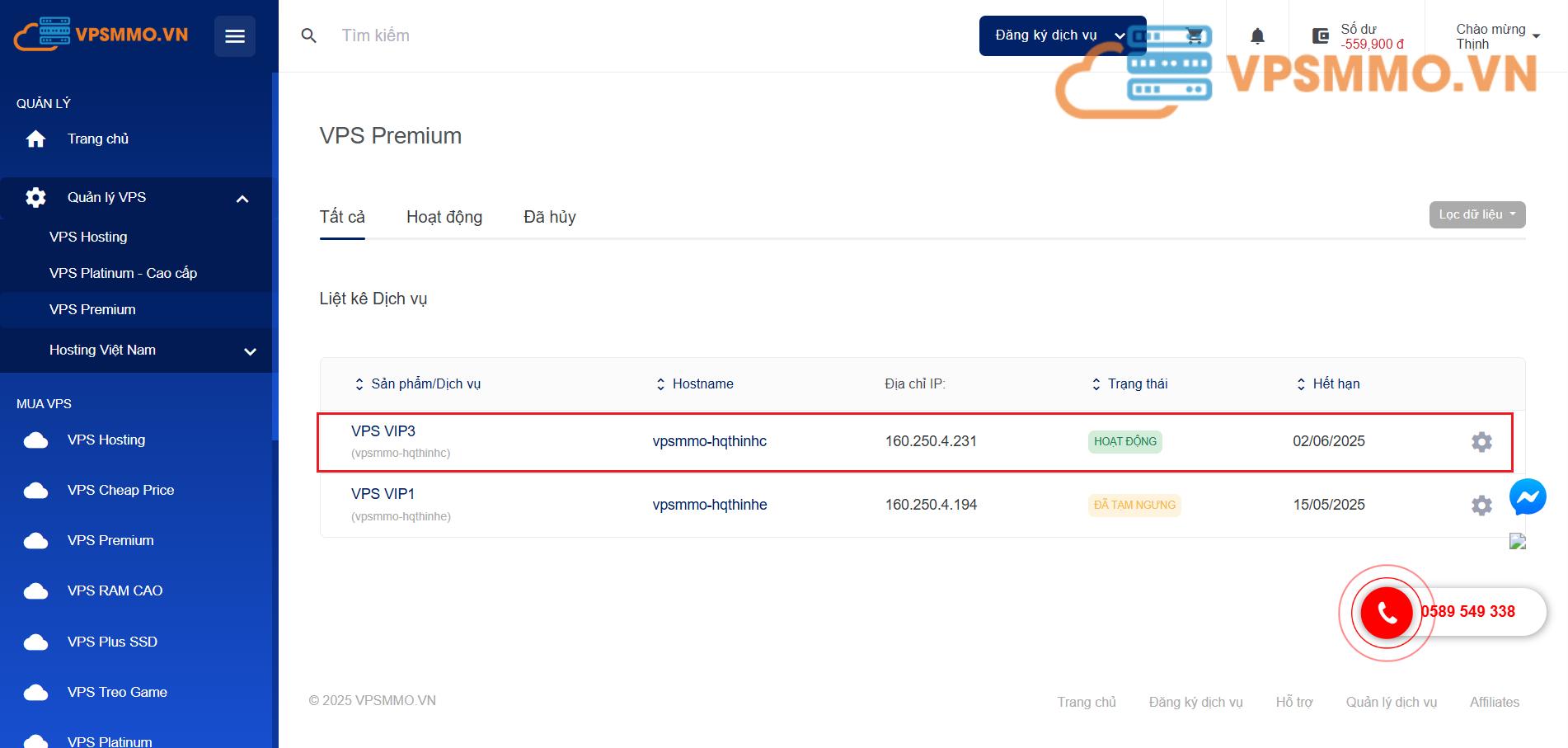Click the wallet balance icon
1568x748 pixels.
(1320, 36)
